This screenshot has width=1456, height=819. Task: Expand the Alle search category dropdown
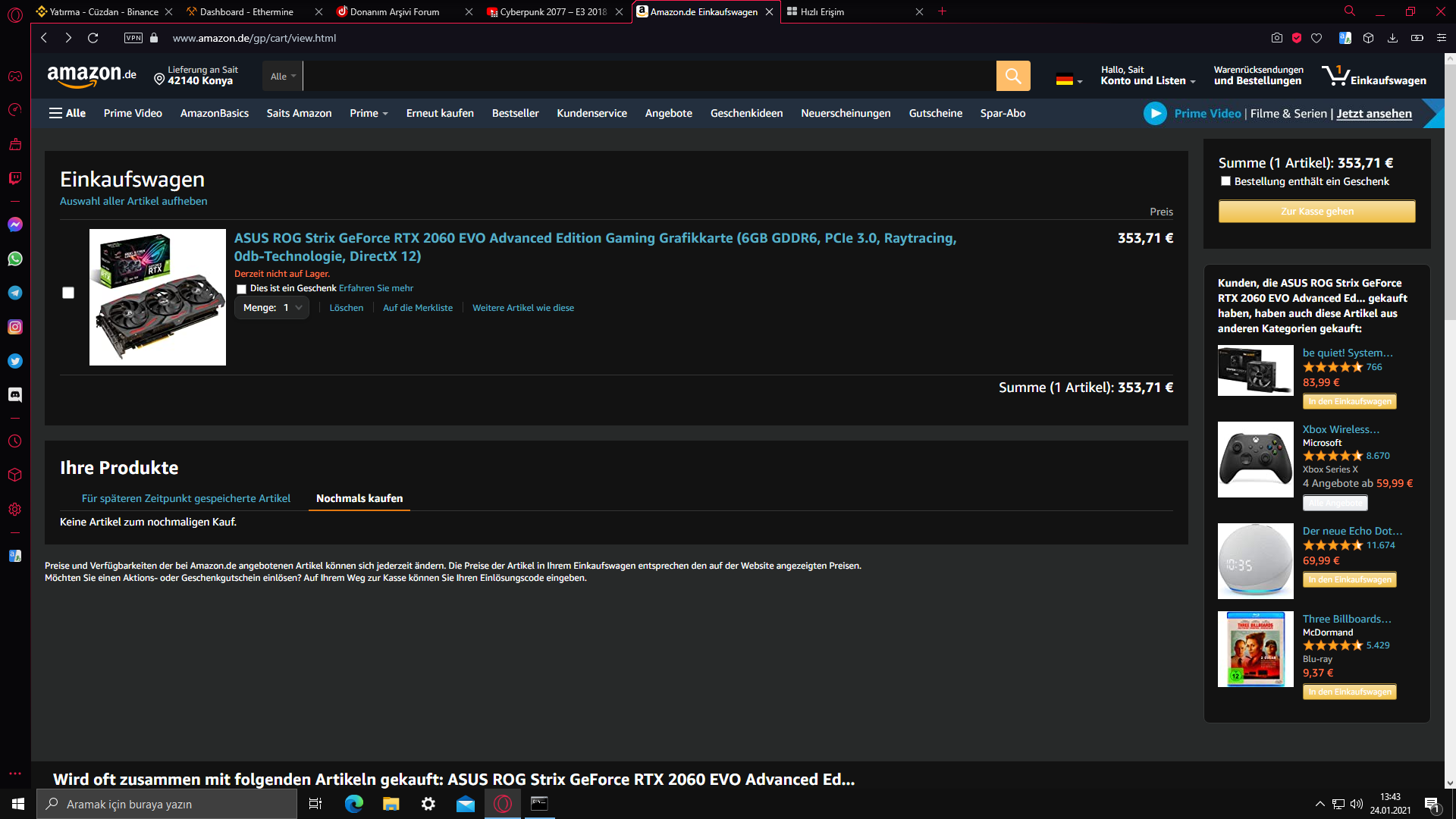pos(281,76)
